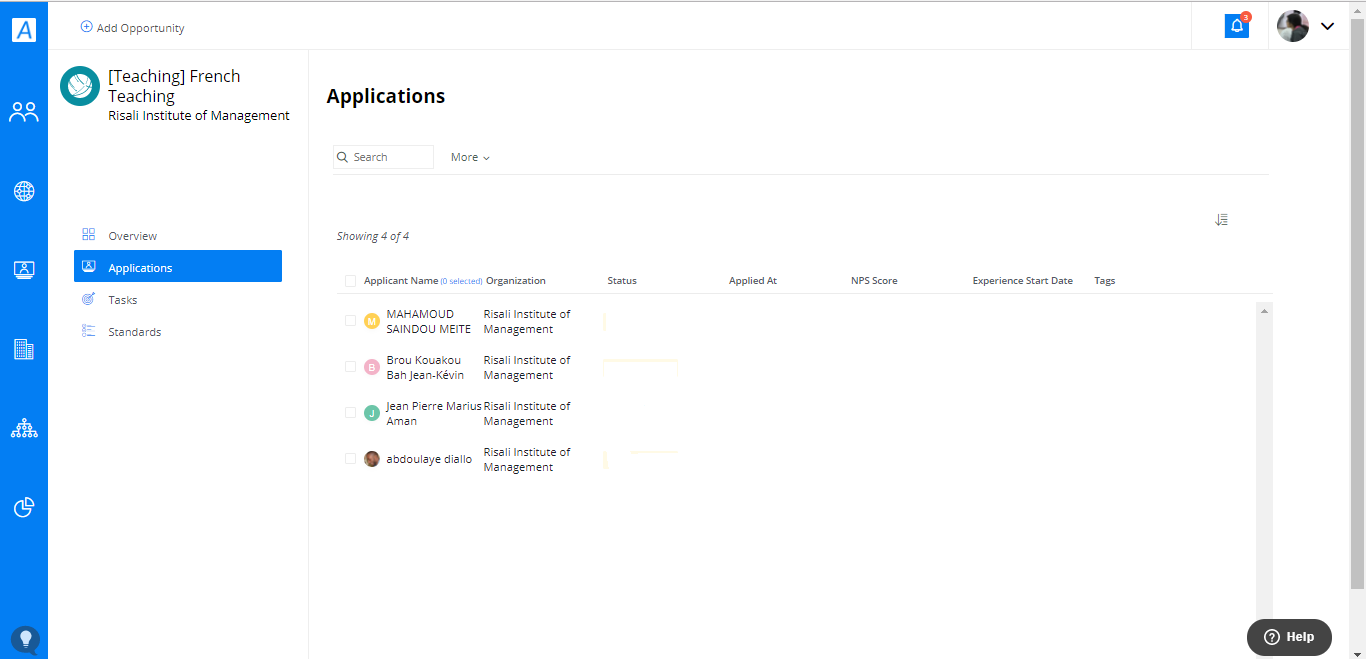Expand the user account menu chevron
Screen dimensions: 1366x659
point(1328,27)
